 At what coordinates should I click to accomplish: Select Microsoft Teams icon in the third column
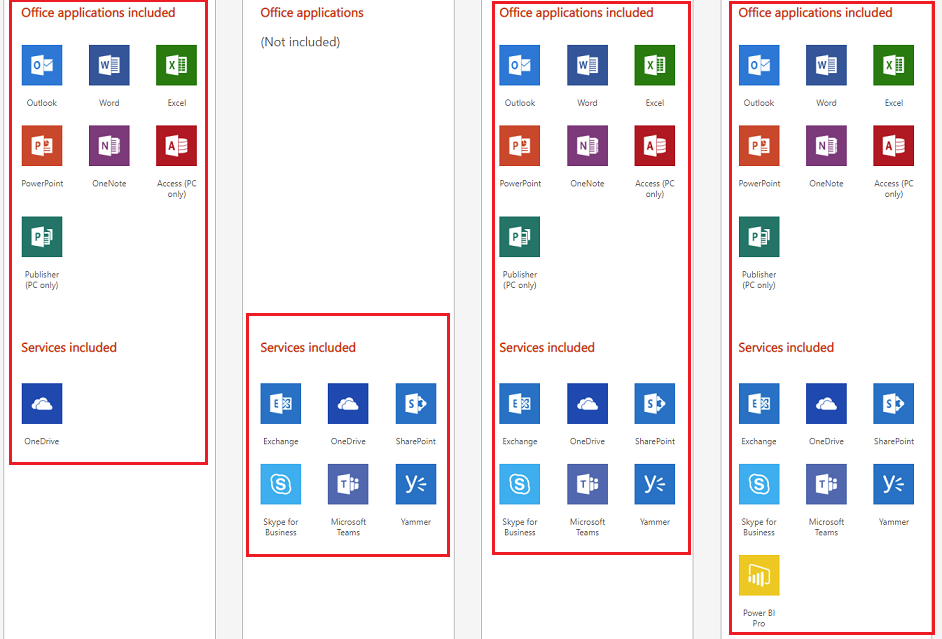click(x=588, y=484)
